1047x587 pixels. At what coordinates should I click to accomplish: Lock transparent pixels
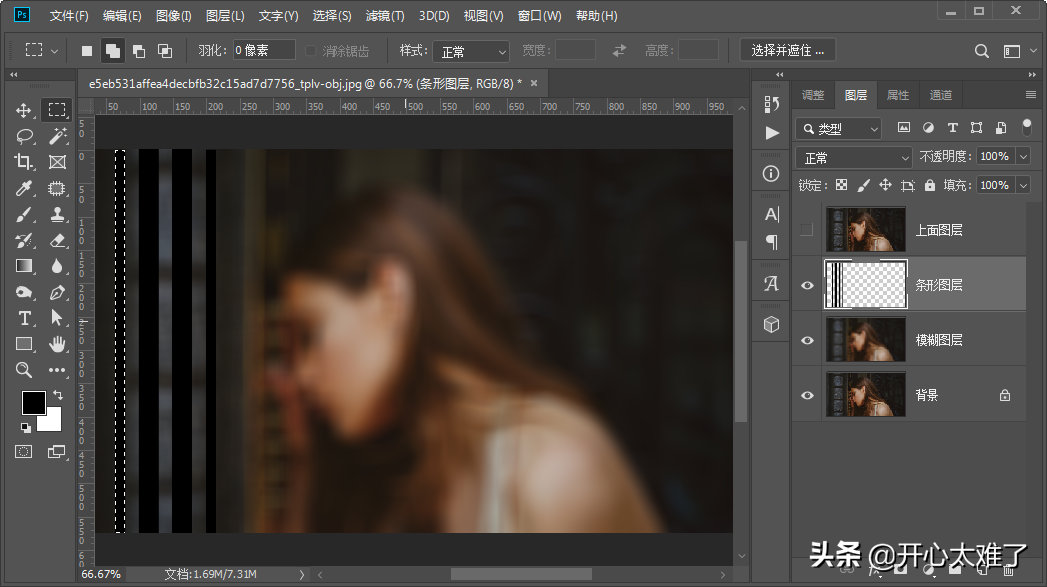(x=841, y=185)
